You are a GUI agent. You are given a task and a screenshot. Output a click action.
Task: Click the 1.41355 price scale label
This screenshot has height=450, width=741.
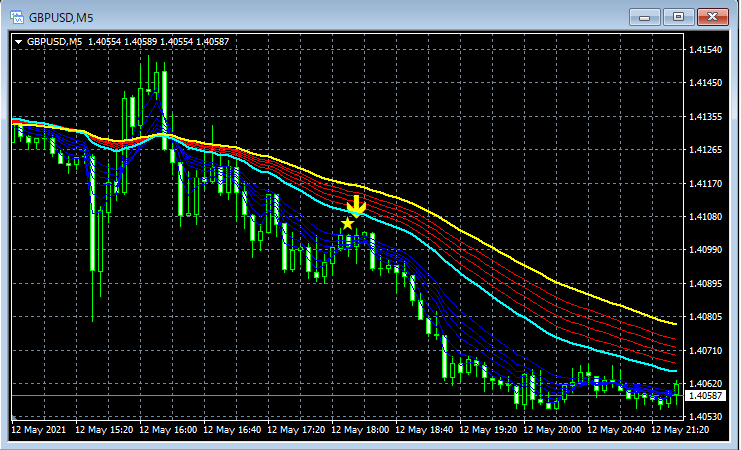click(x=706, y=116)
